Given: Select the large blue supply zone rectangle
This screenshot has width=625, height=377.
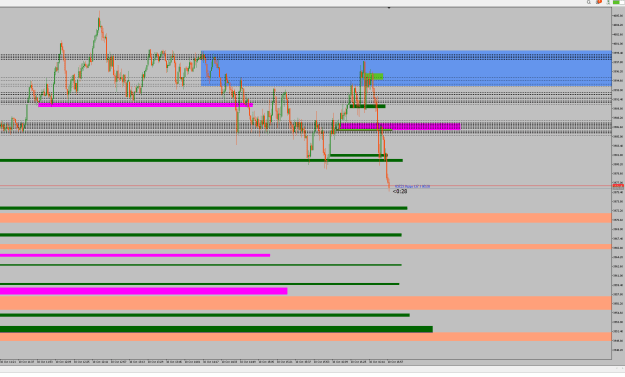Looking at the screenshot, I should tap(406, 68).
